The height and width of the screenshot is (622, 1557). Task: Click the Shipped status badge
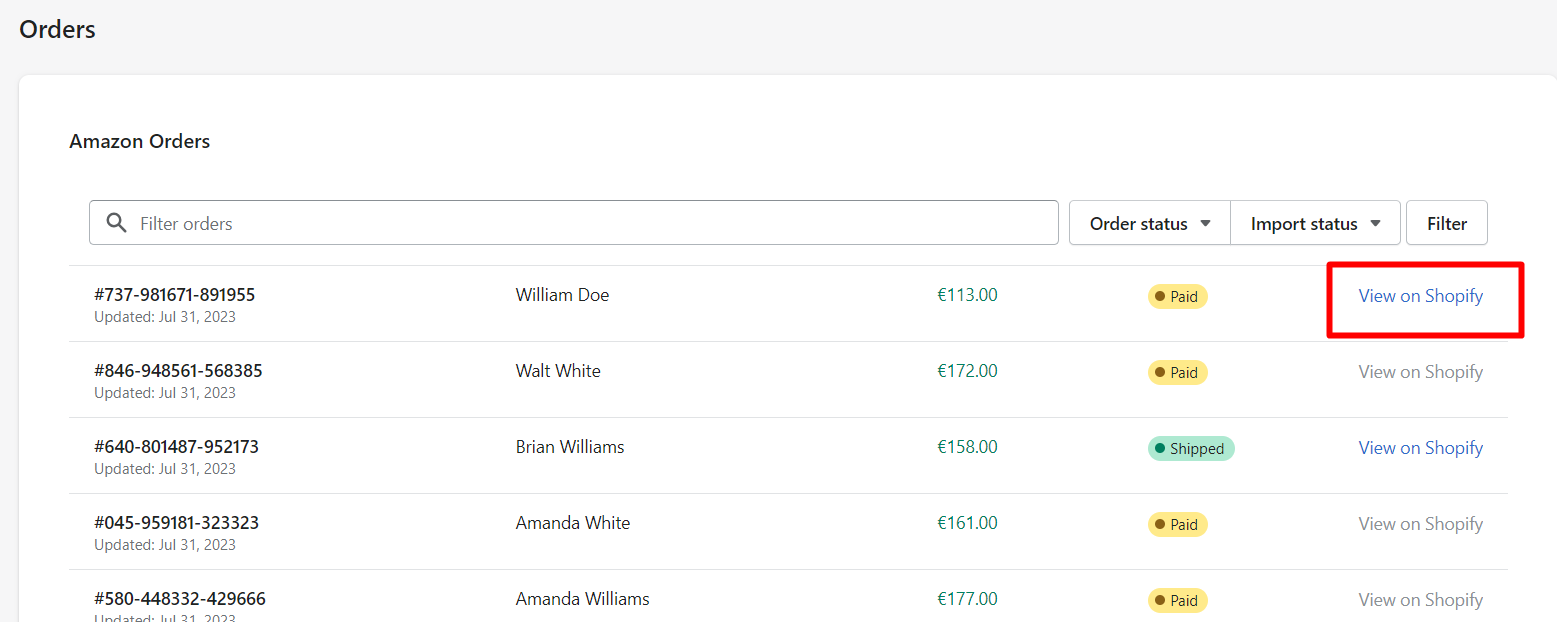click(x=1191, y=449)
